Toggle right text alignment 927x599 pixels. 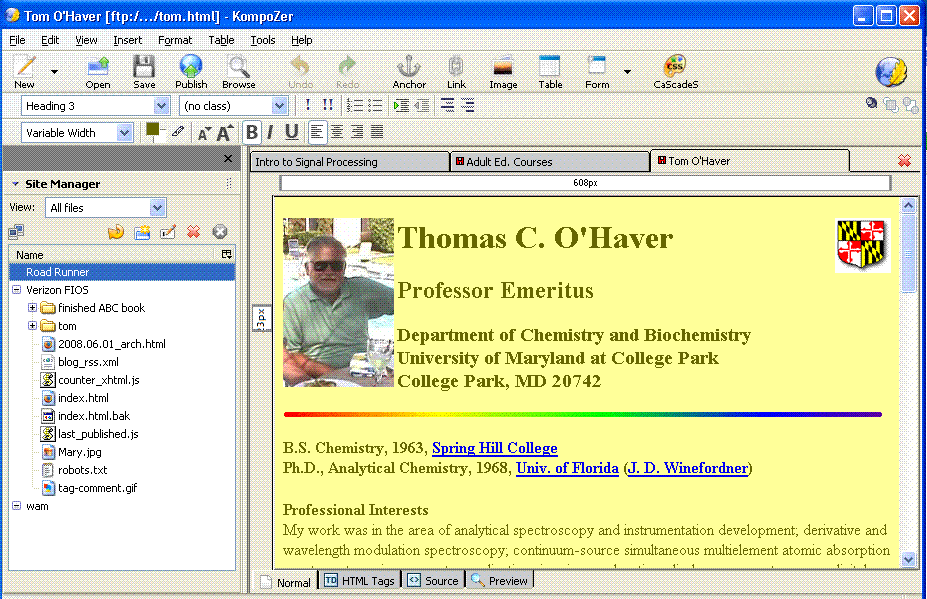point(357,132)
